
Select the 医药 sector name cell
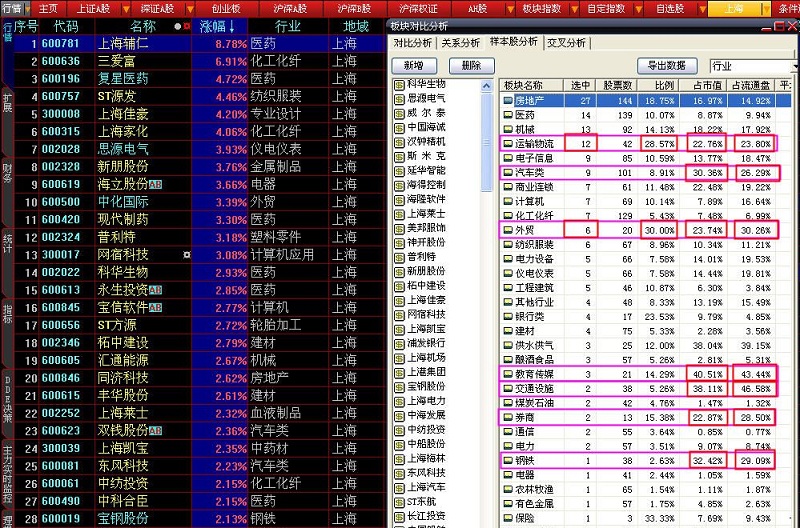[x=525, y=115]
